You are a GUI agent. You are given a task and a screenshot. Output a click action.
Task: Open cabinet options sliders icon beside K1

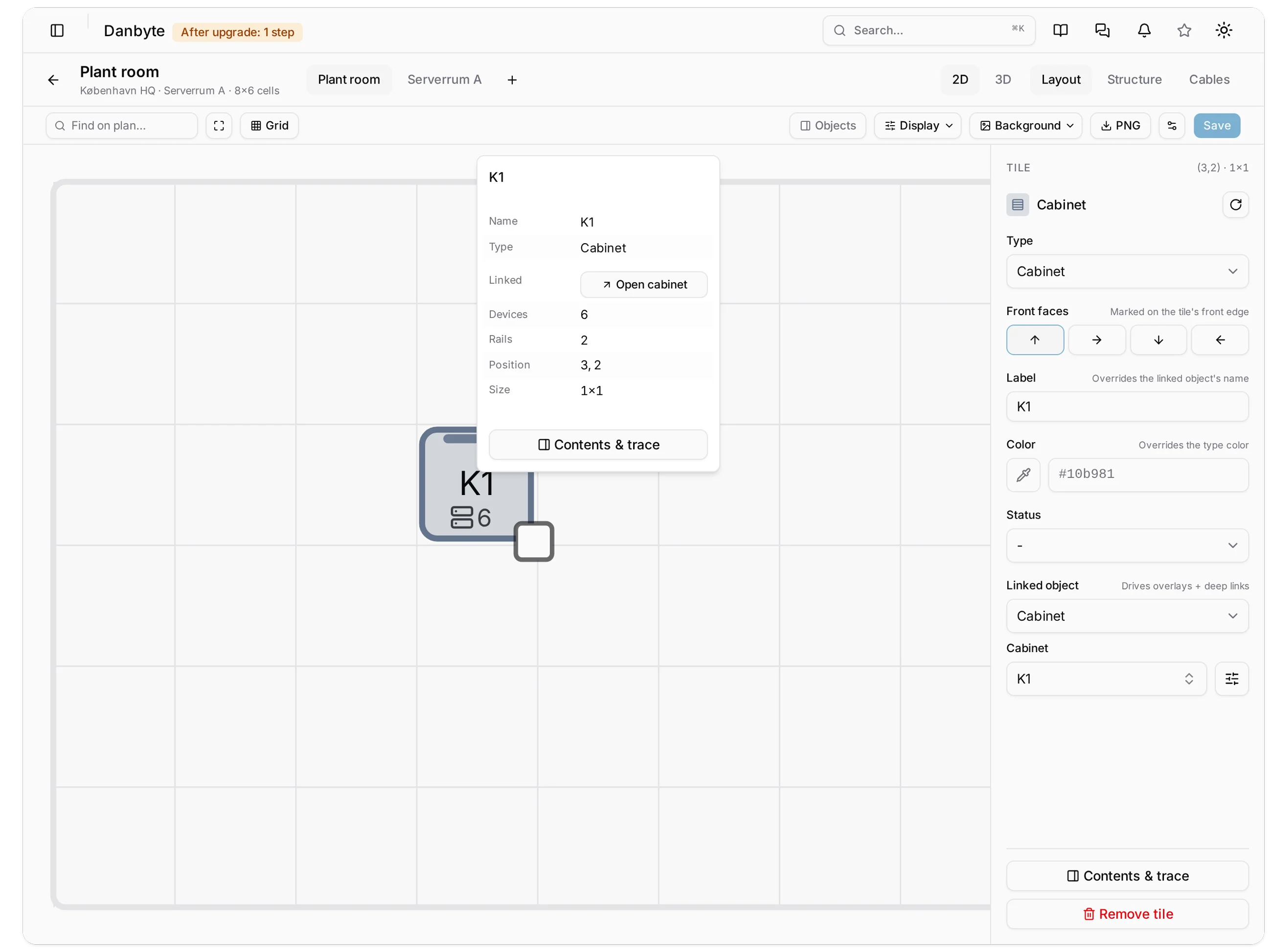tap(1232, 679)
